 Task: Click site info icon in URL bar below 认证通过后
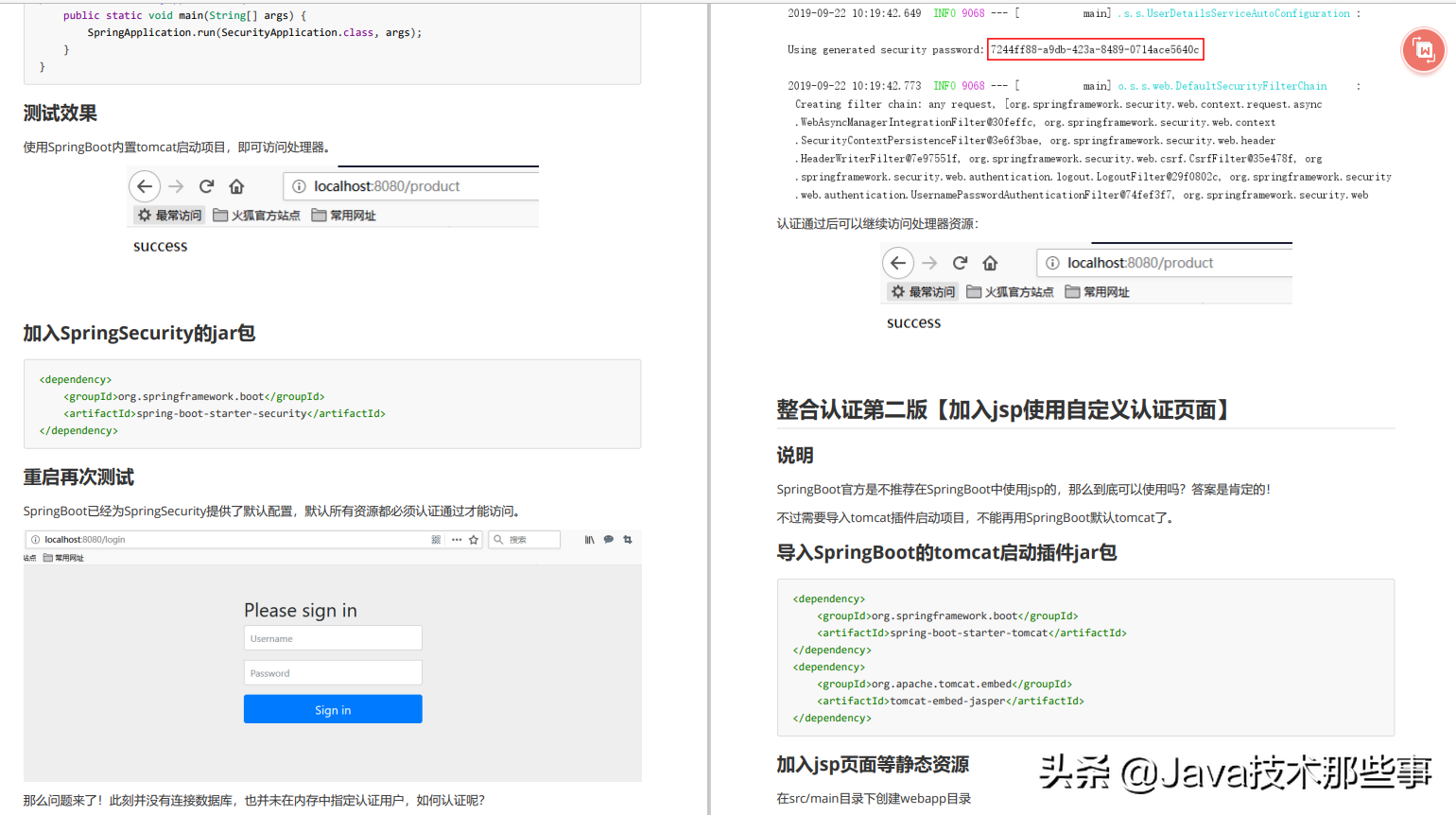[1052, 263]
